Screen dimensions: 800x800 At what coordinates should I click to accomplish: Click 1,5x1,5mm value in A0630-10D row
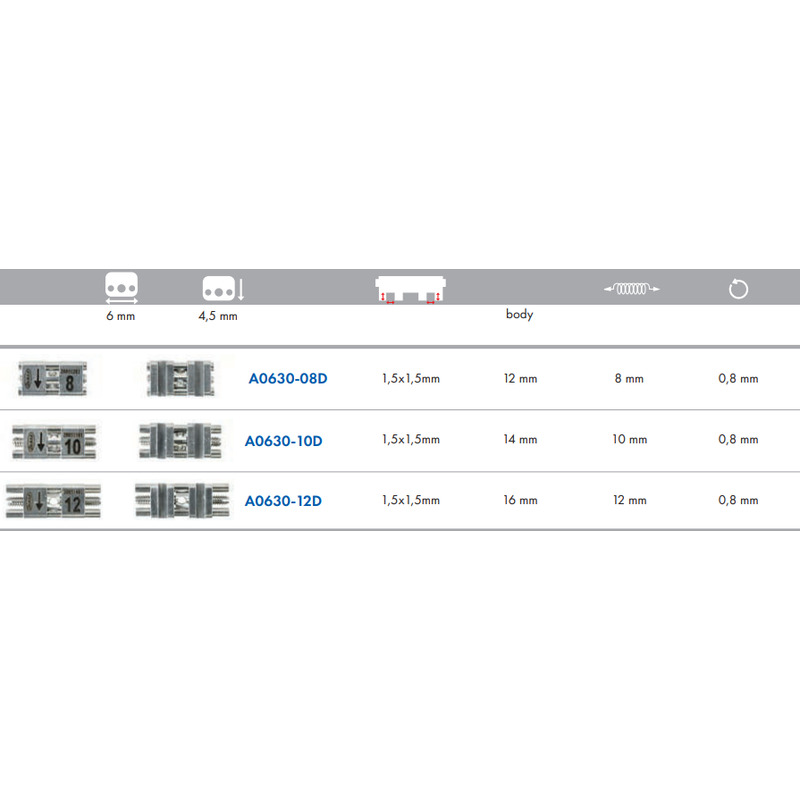pos(411,439)
